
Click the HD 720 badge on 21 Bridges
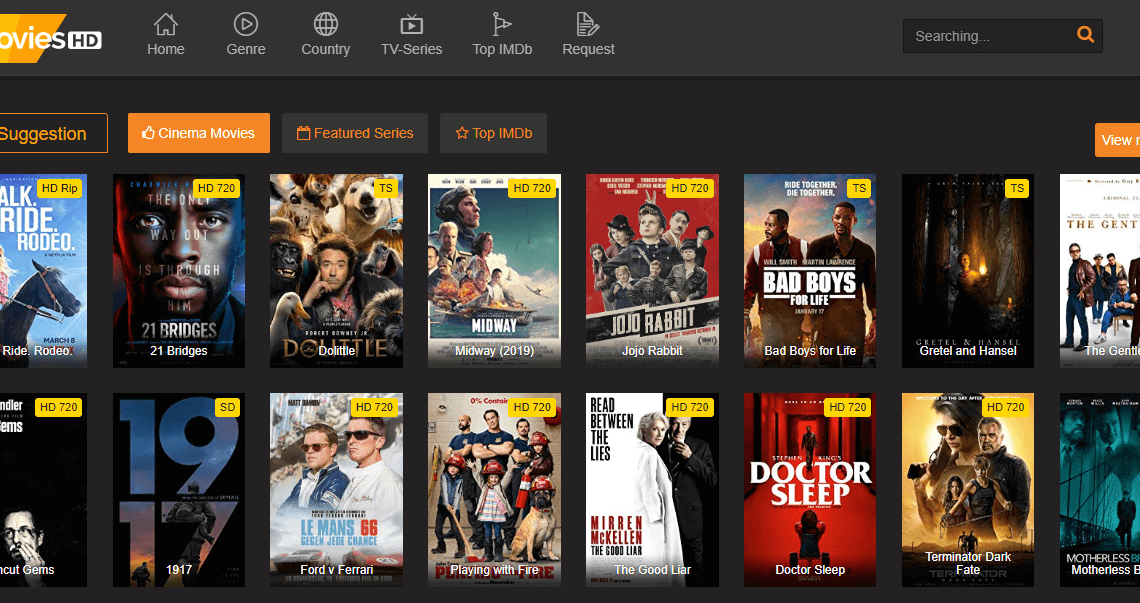pyautogui.click(x=217, y=188)
